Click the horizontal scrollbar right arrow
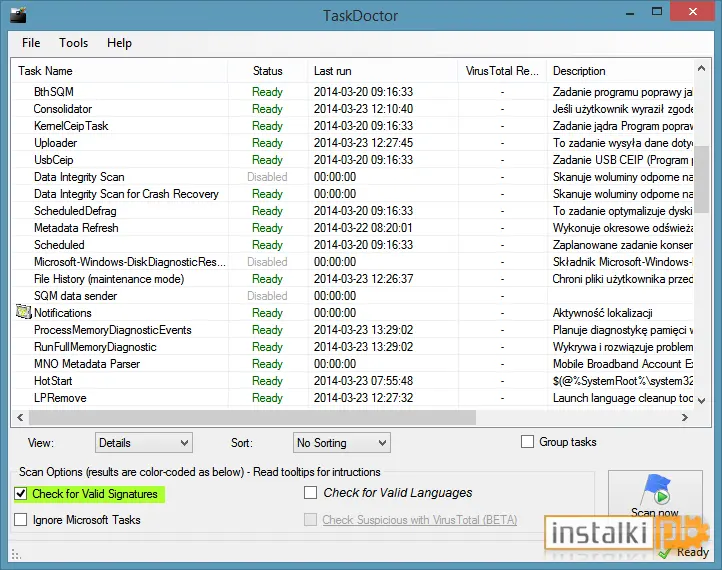This screenshot has width=722, height=570. tap(685, 417)
